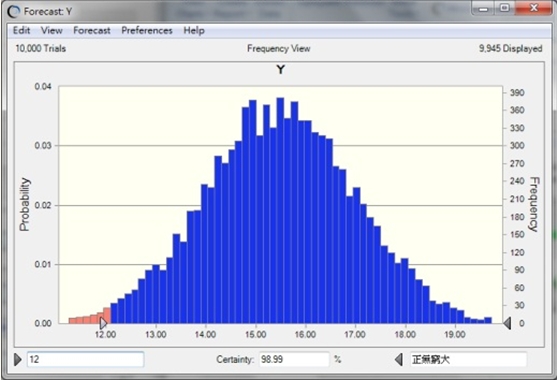Image resolution: width=557 pixels, height=380 pixels.
Task: Click the red bars left of 12.00
Action: [x=90, y=316]
